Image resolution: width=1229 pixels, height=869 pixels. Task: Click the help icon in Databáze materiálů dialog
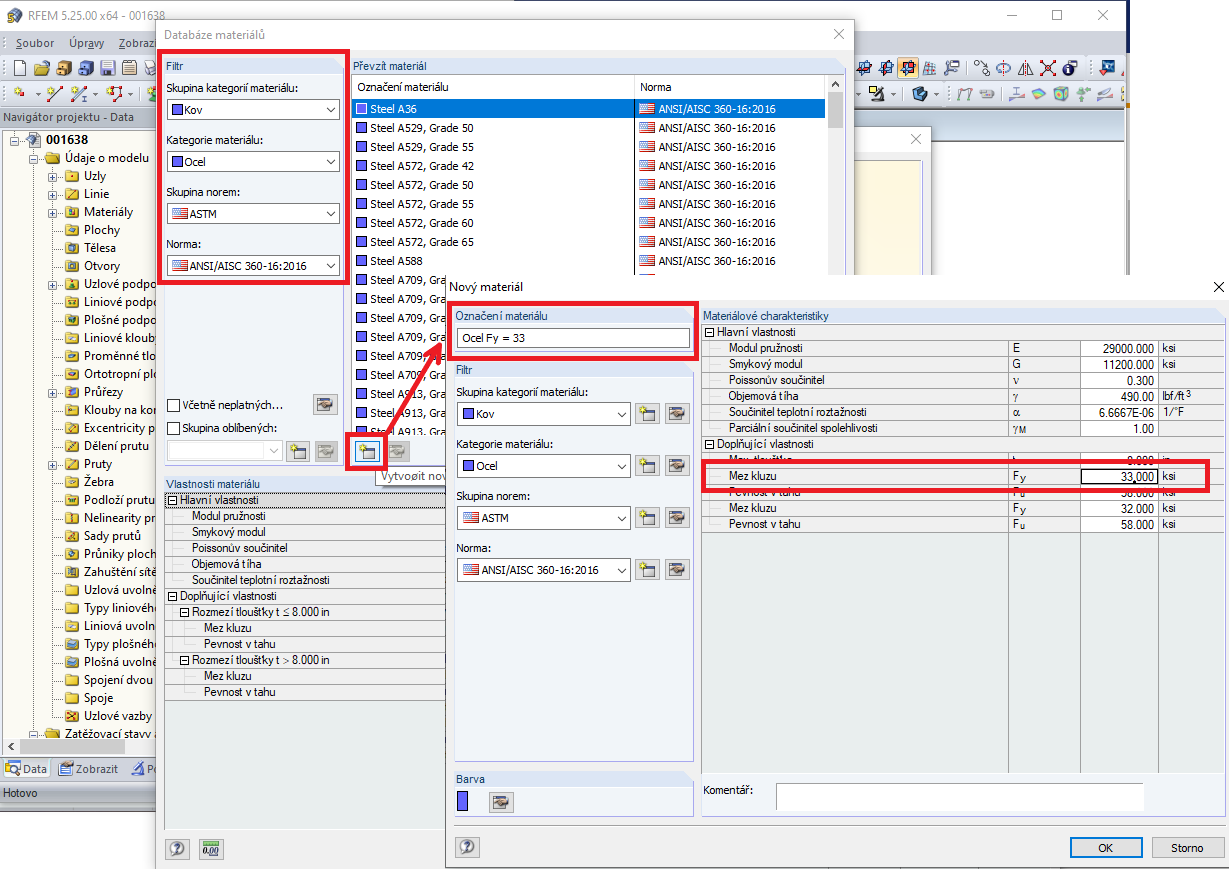[x=177, y=849]
